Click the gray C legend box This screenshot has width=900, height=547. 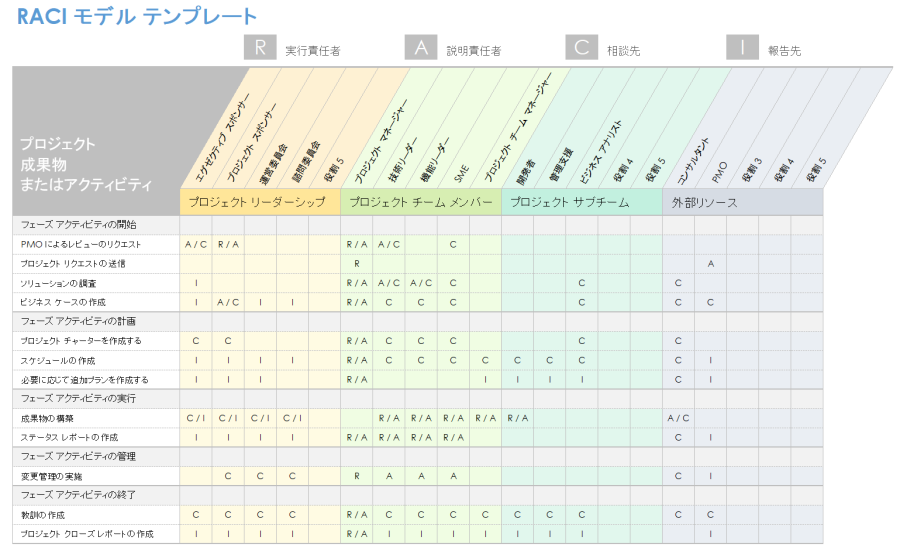(581, 47)
